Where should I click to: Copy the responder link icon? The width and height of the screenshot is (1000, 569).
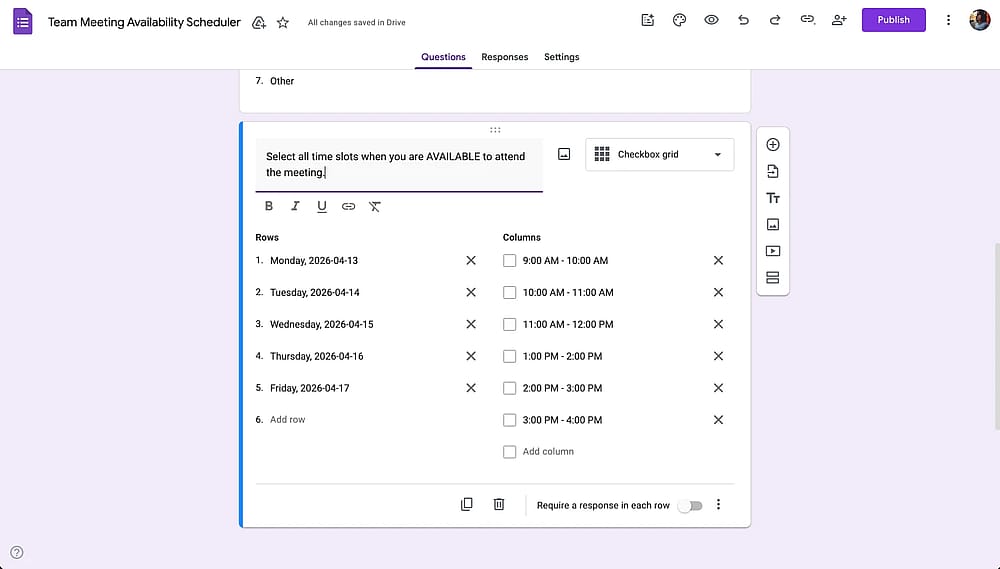click(807, 20)
